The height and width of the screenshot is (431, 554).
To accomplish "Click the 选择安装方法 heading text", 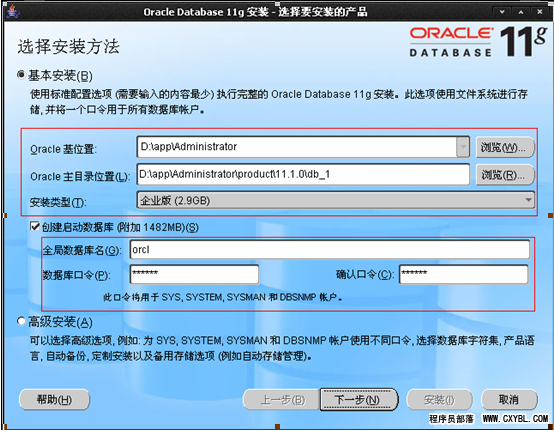I will pos(69,47).
